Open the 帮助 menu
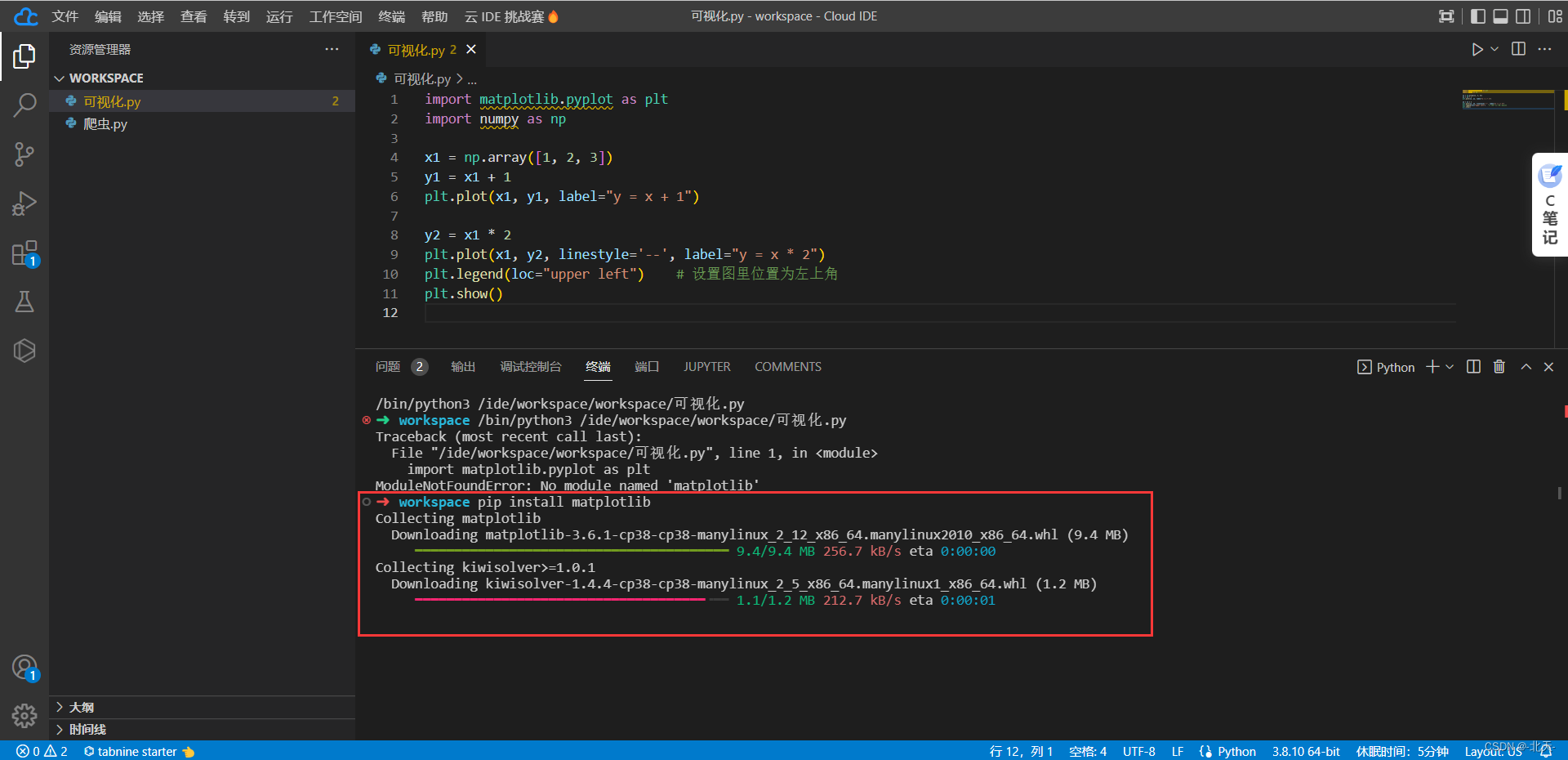The image size is (1568, 760). [434, 16]
